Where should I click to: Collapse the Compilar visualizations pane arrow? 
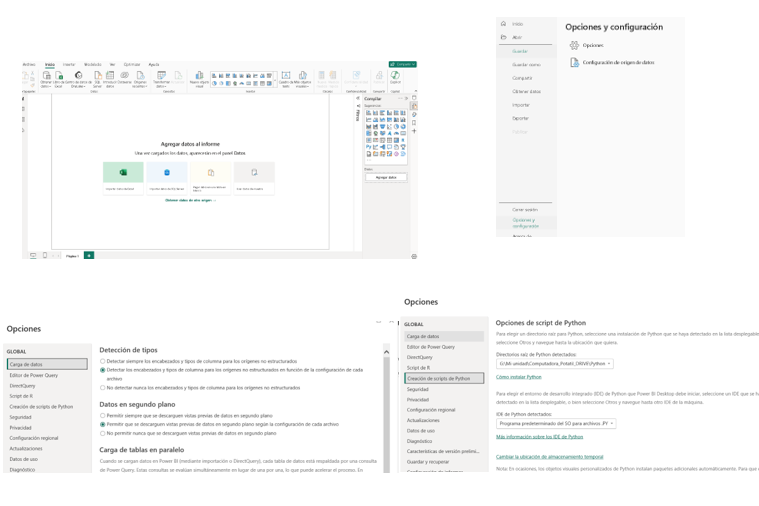[406, 99]
